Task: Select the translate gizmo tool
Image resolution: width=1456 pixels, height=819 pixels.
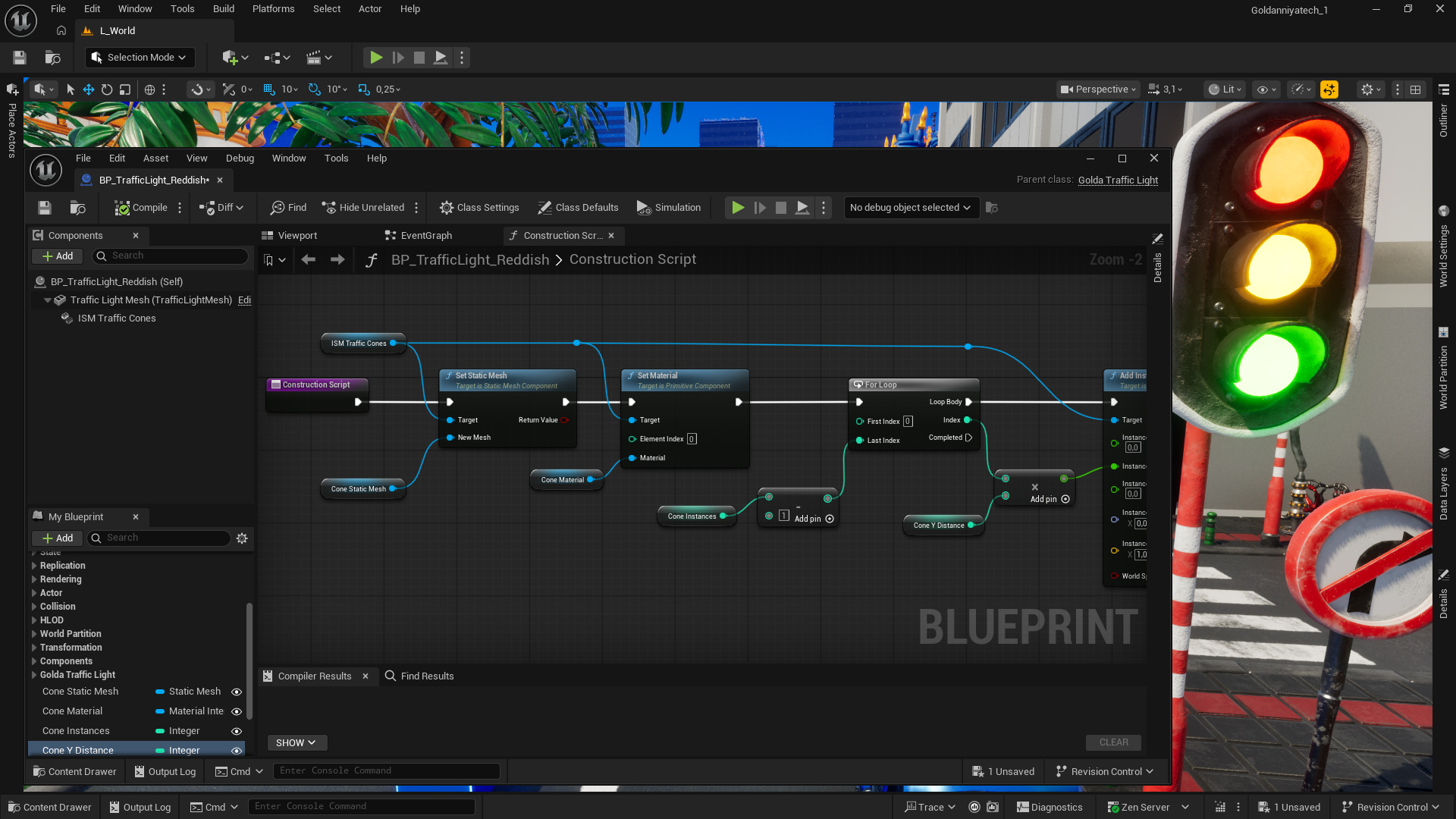Action: pos(89,89)
